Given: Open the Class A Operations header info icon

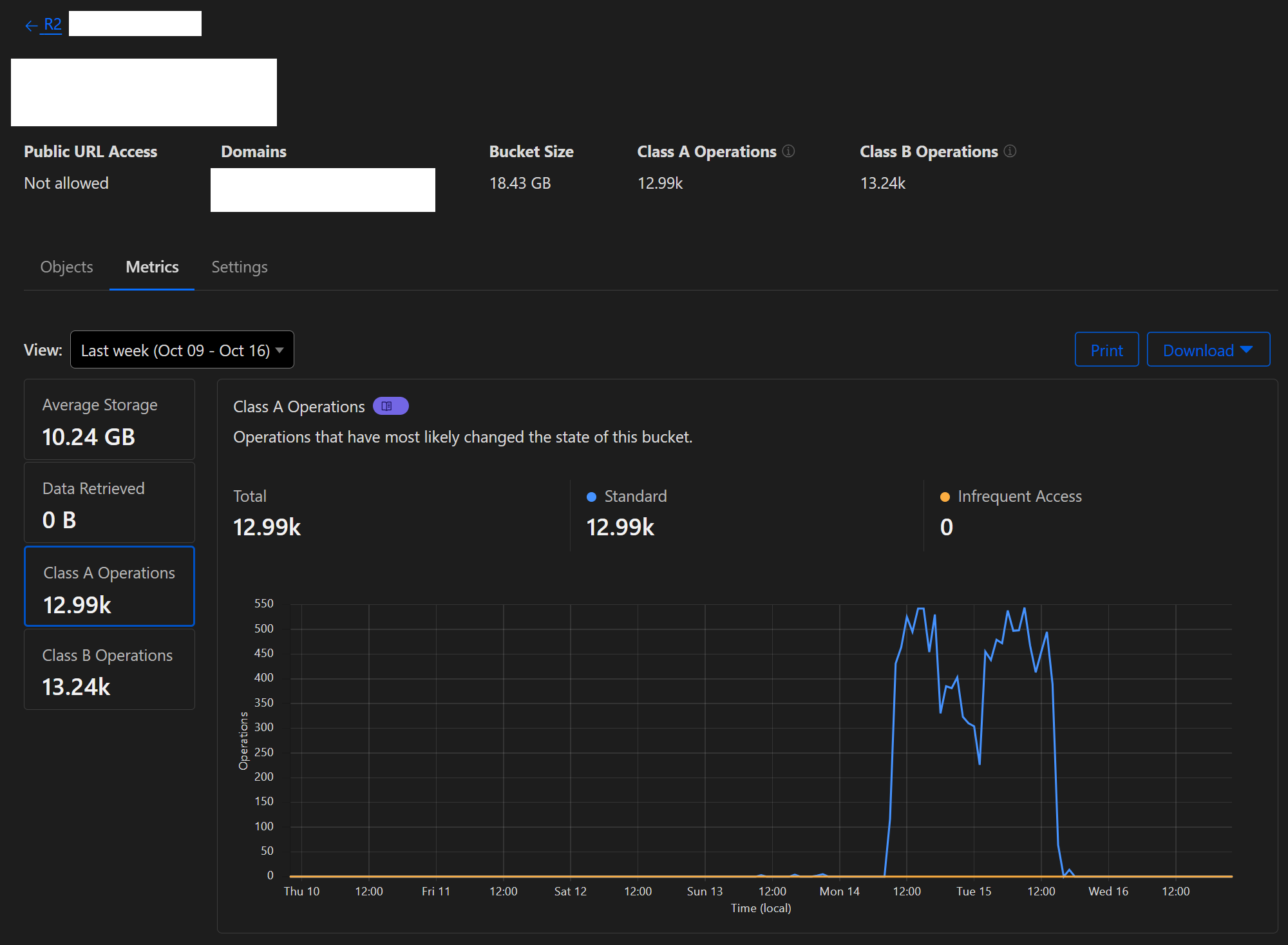Looking at the screenshot, I should [x=788, y=151].
